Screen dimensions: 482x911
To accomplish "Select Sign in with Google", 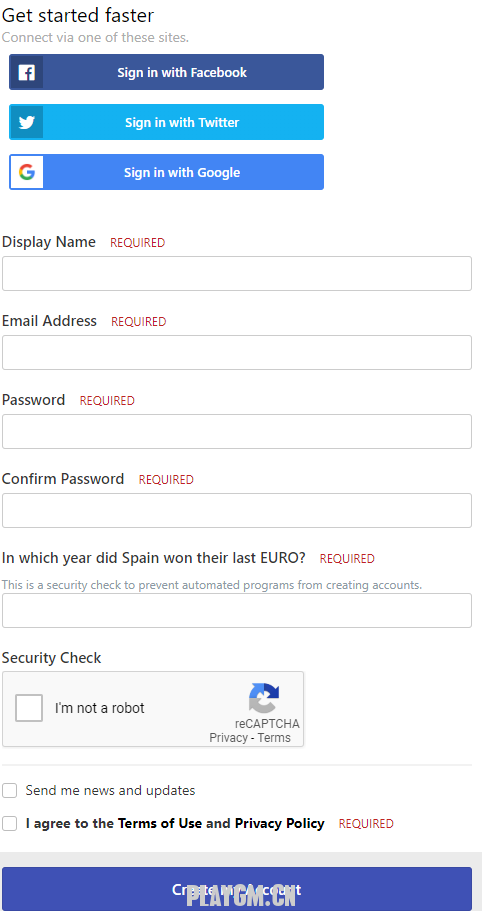I will pos(167,172).
